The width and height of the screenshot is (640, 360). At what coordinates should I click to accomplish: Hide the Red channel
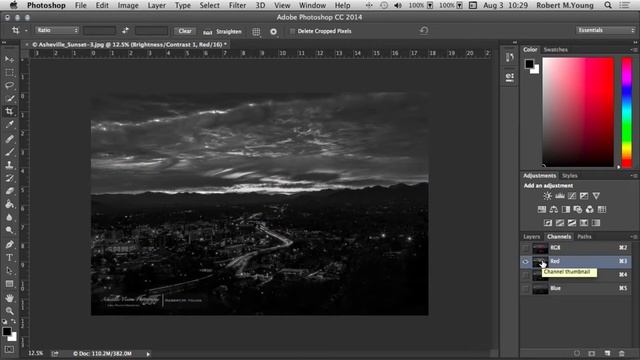point(526,261)
